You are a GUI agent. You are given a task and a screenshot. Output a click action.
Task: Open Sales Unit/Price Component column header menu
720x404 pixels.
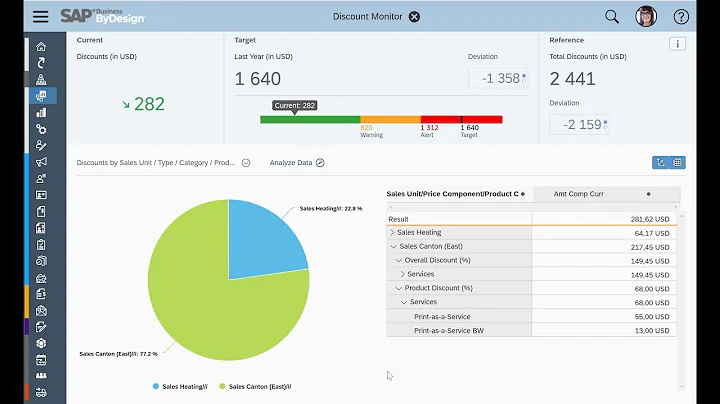tap(523, 194)
